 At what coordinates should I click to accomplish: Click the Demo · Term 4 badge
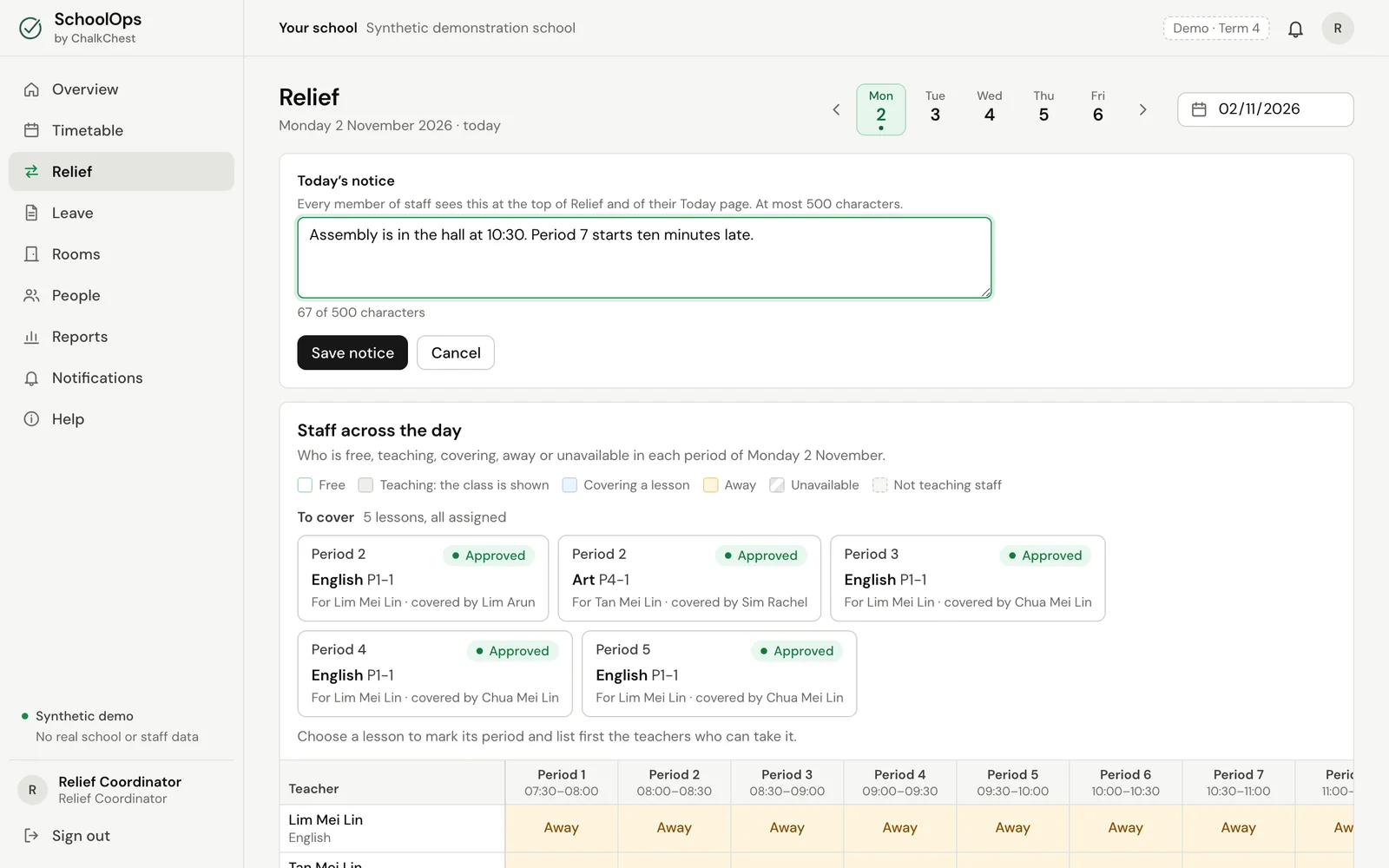coord(1216,29)
